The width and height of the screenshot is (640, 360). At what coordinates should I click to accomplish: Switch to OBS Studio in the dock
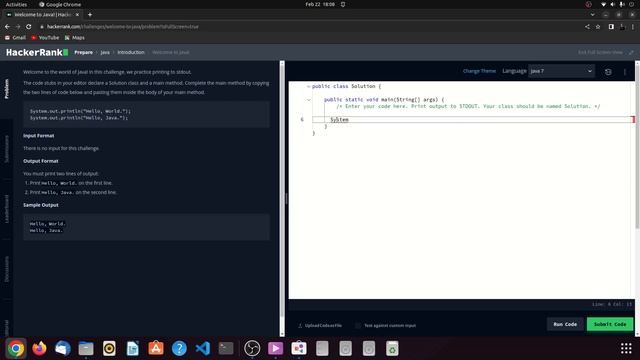(x=252, y=348)
